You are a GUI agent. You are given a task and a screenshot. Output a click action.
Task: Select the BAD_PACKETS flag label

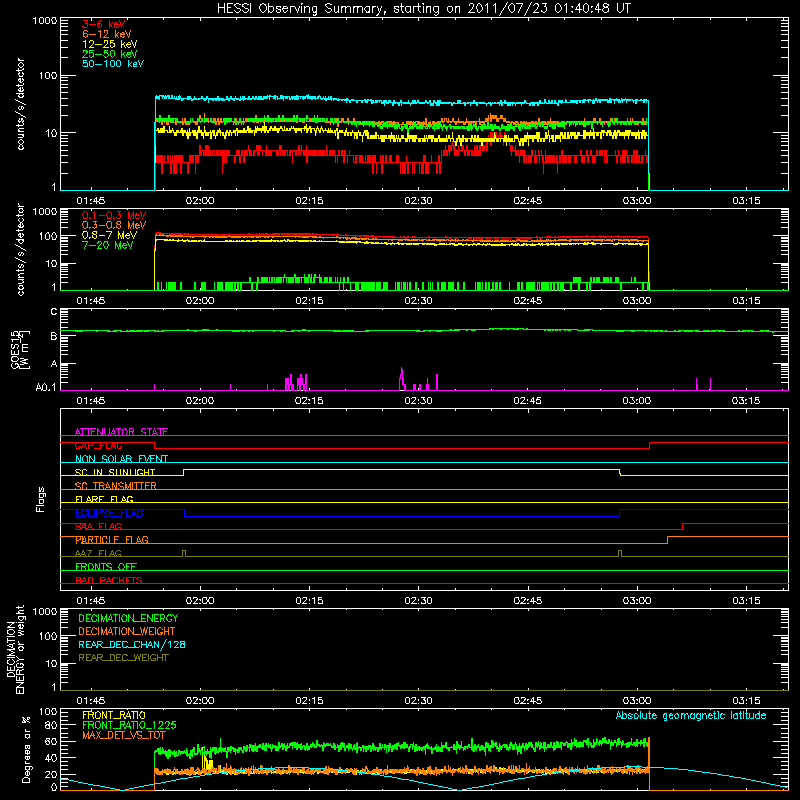click(x=109, y=580)
